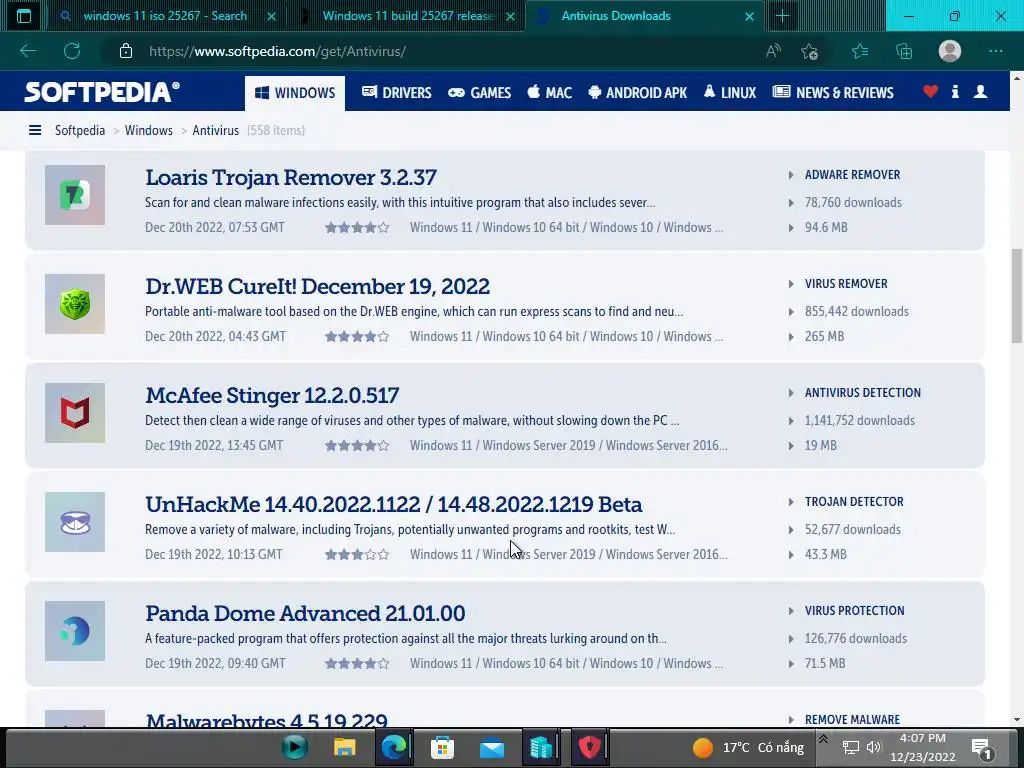Open the red shield app in the taskbar
The image size is (1024, 768).
(x=590, y=747)
